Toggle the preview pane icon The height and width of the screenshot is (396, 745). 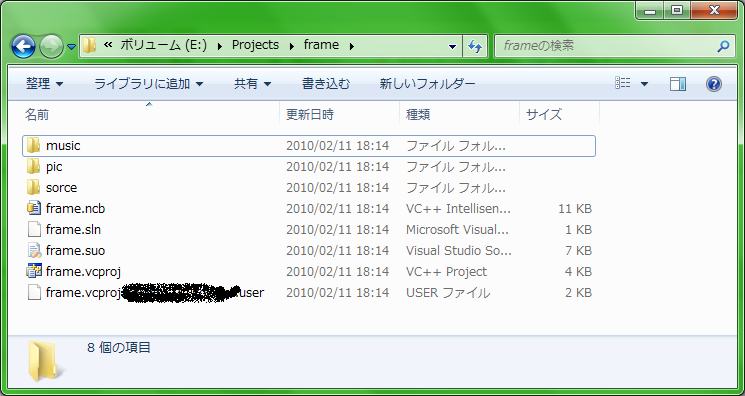pos(678,84)
